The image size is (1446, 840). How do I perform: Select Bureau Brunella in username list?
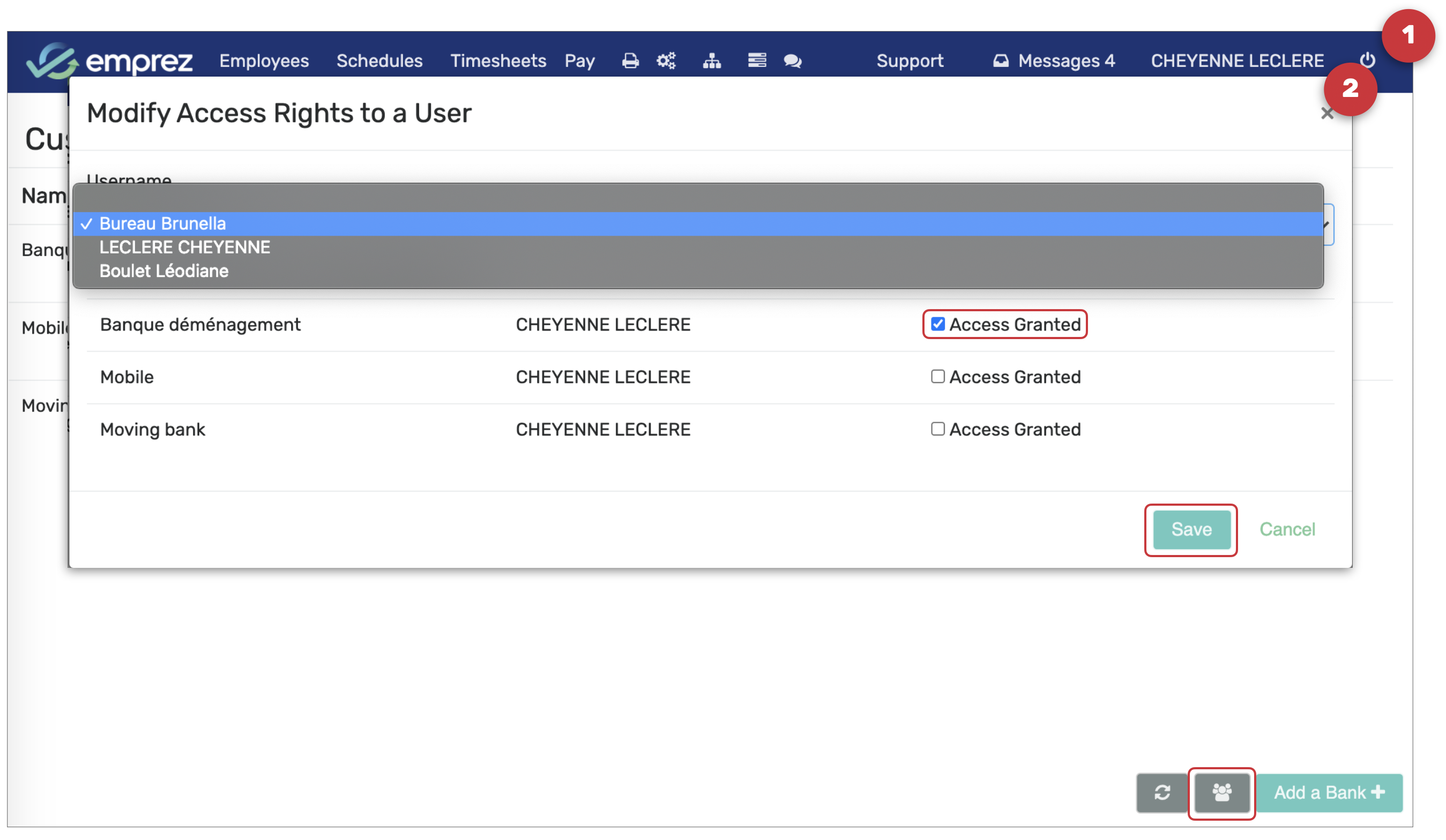tap(163, 223)
